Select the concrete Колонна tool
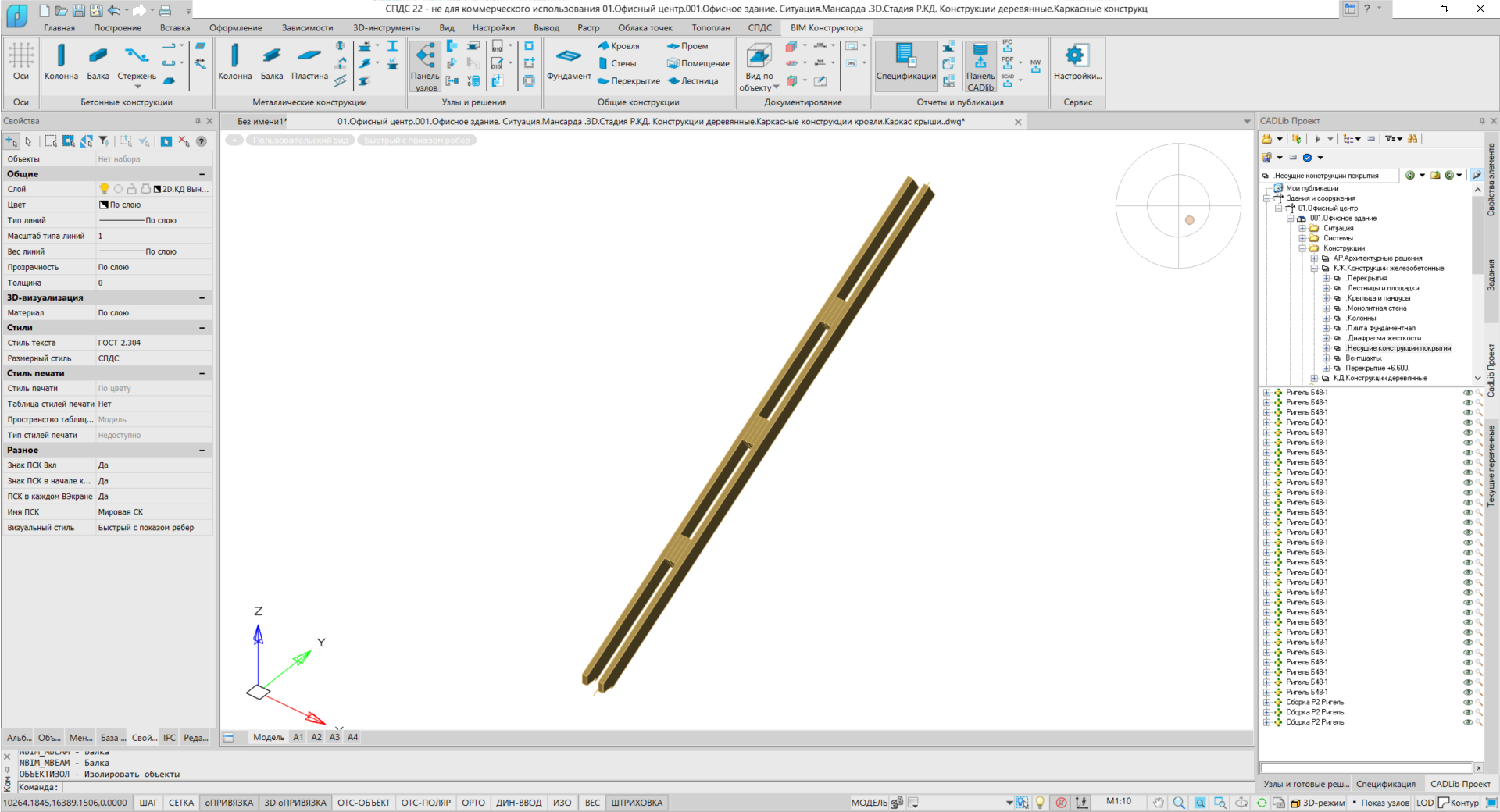1500x812 pixels. coord(61,62)
